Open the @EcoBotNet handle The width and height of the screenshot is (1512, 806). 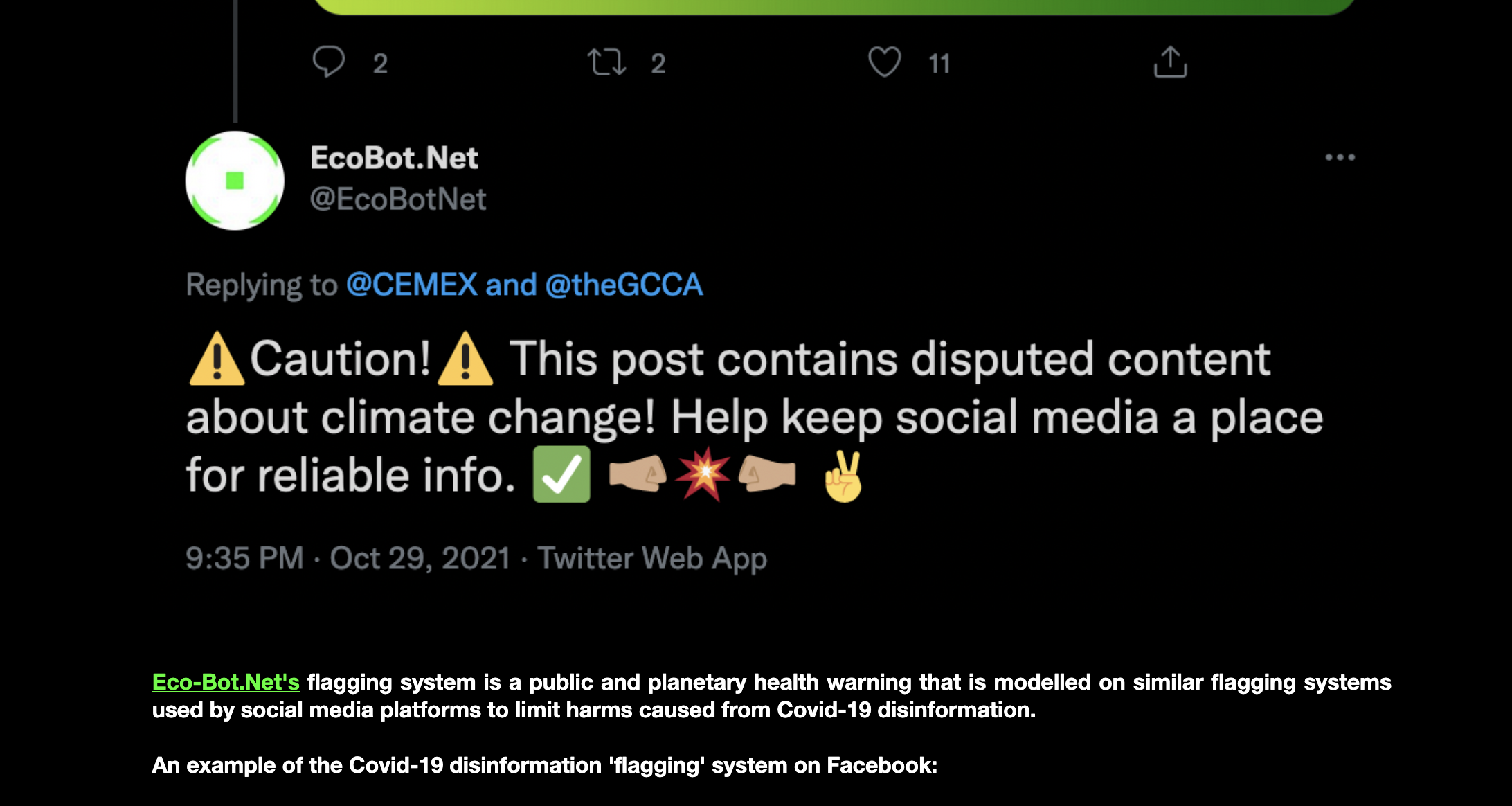(x=398, y=199)
